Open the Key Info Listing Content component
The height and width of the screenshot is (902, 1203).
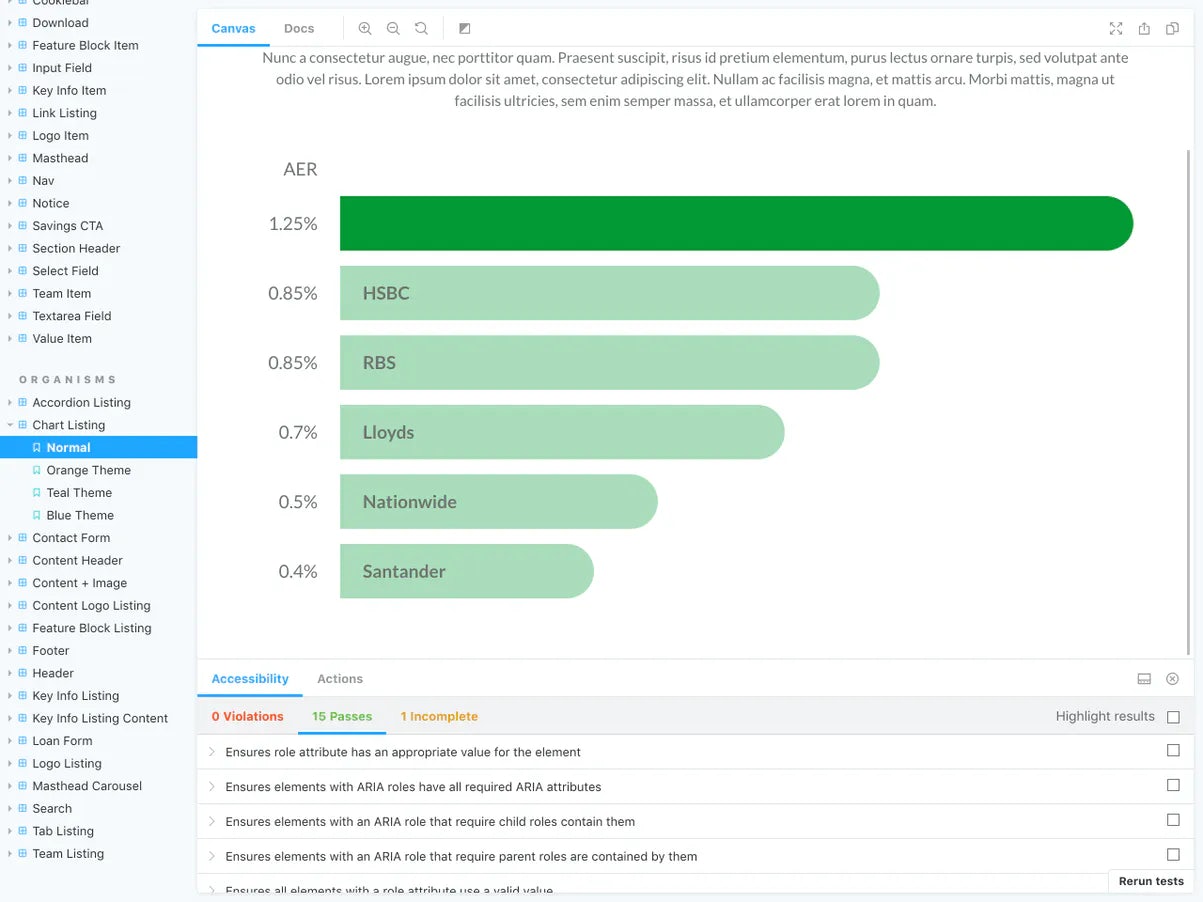(x=100, y=719)
